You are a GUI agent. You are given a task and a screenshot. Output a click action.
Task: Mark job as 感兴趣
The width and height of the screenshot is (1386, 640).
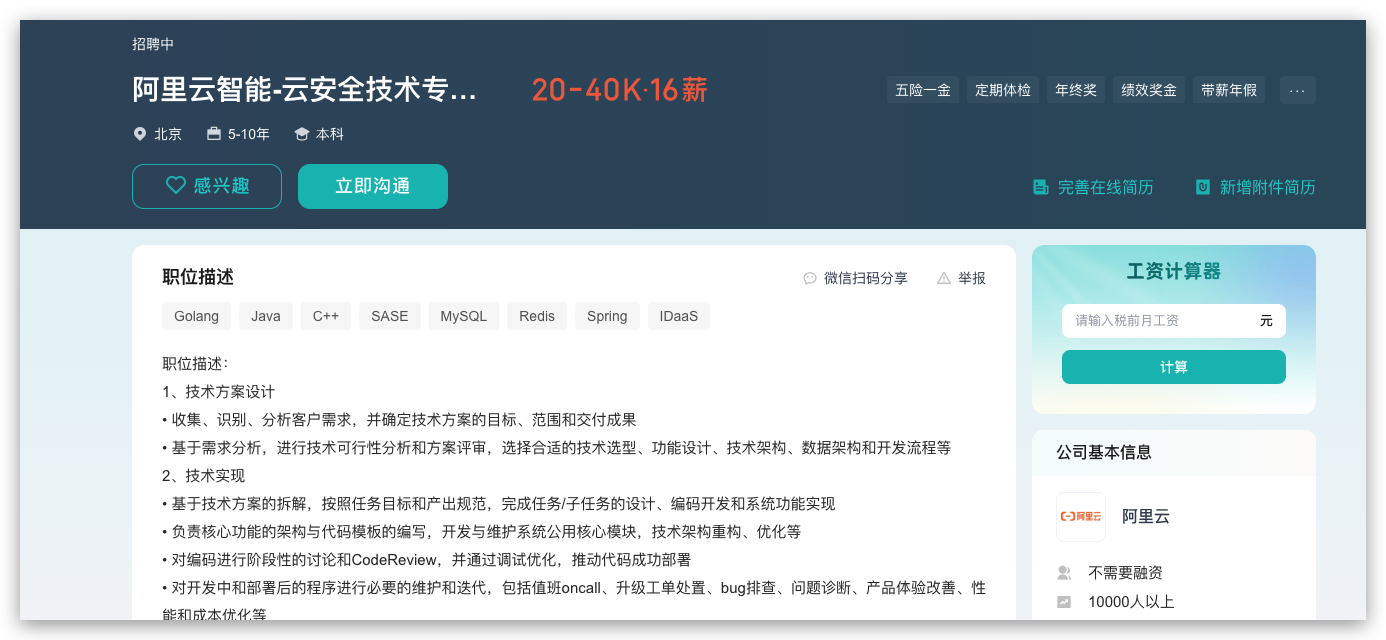tap(207, 186)
